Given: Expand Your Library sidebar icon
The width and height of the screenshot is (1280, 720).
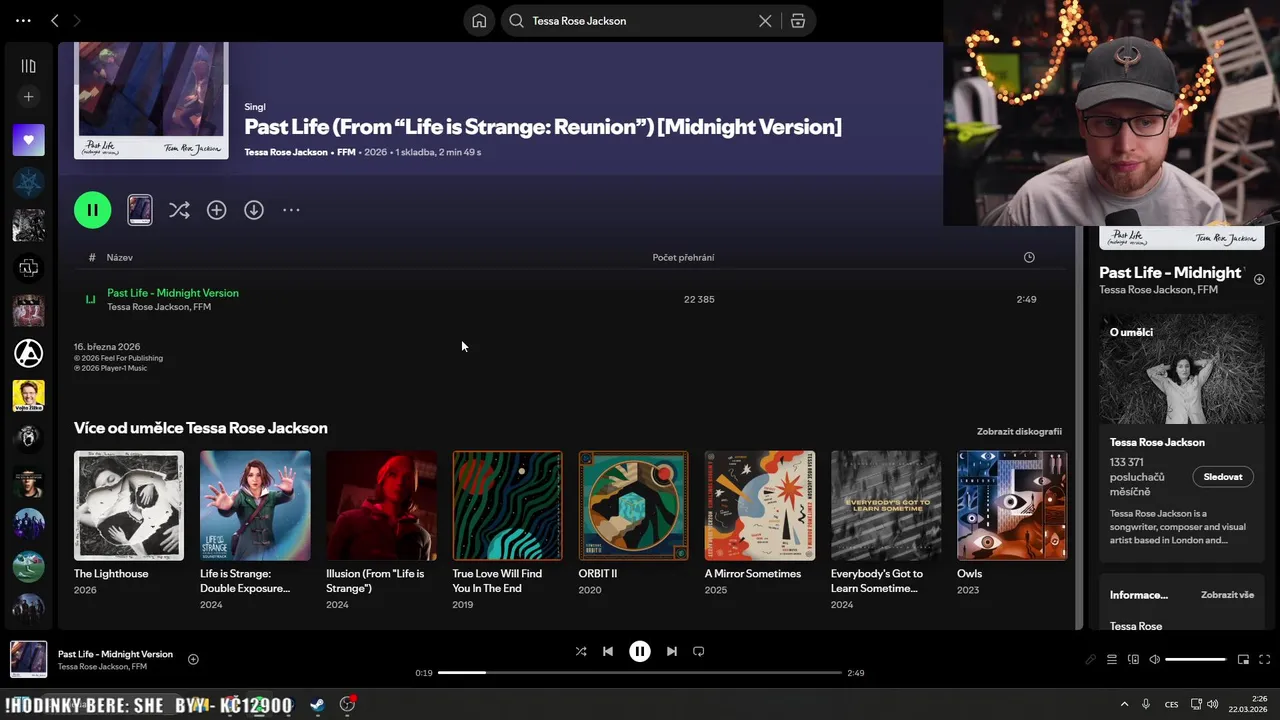Looking at the screenshot, I should (28, 66).
